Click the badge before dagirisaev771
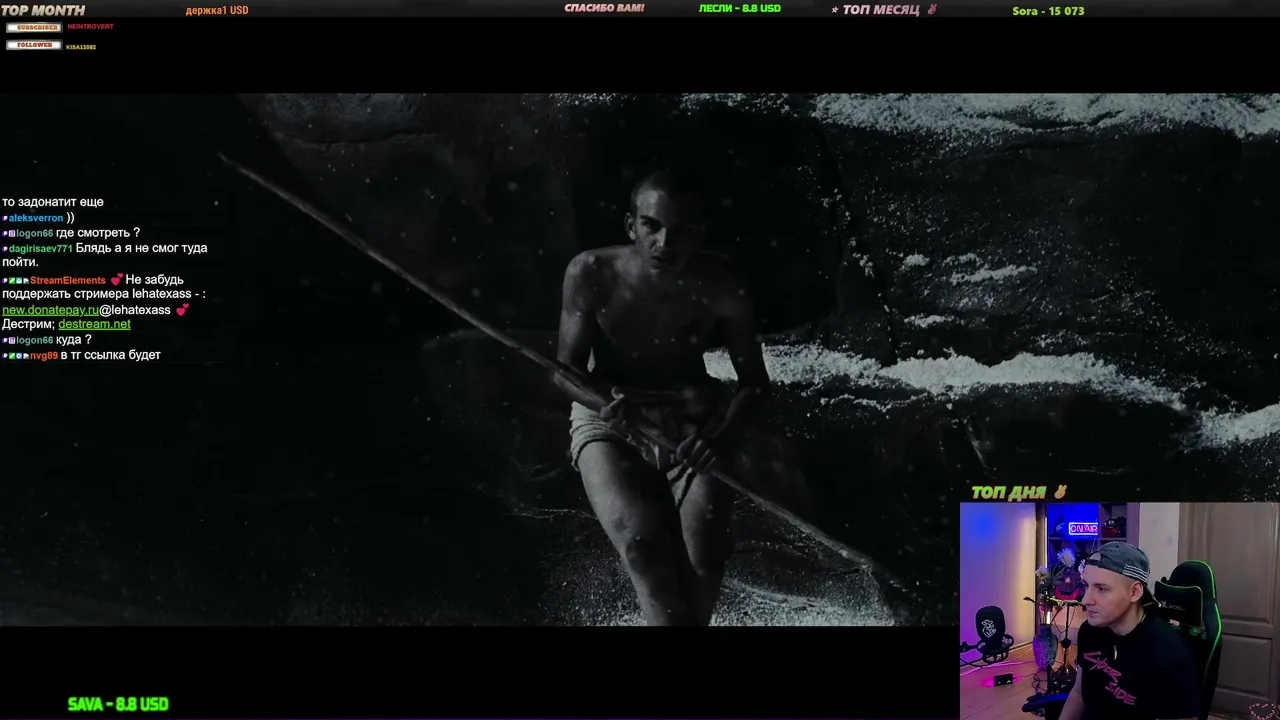Image resolution: width=1280 pixels, height=720 pixels. pyautogui.click(x=5, y=248)
